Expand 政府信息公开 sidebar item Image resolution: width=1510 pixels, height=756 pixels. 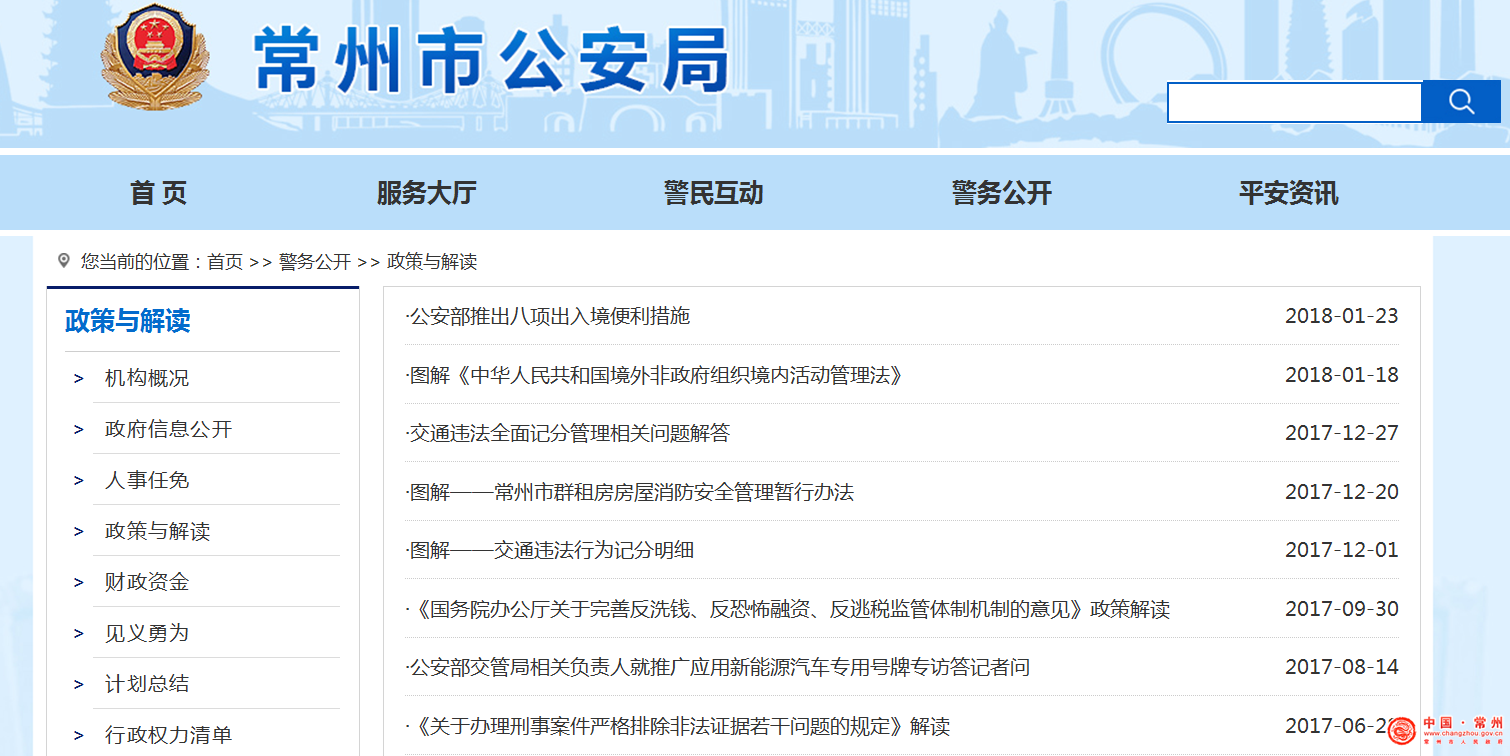(168, 429)
